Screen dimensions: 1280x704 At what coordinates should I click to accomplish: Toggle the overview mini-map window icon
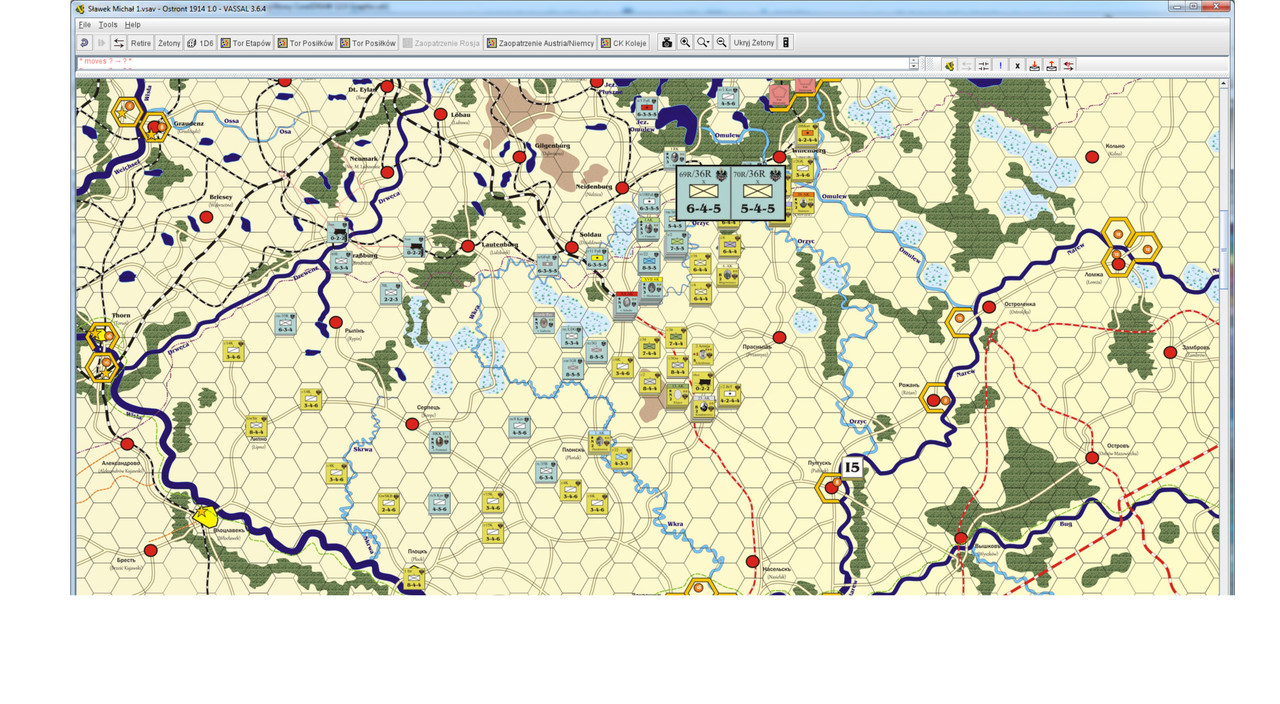[786, 43]
